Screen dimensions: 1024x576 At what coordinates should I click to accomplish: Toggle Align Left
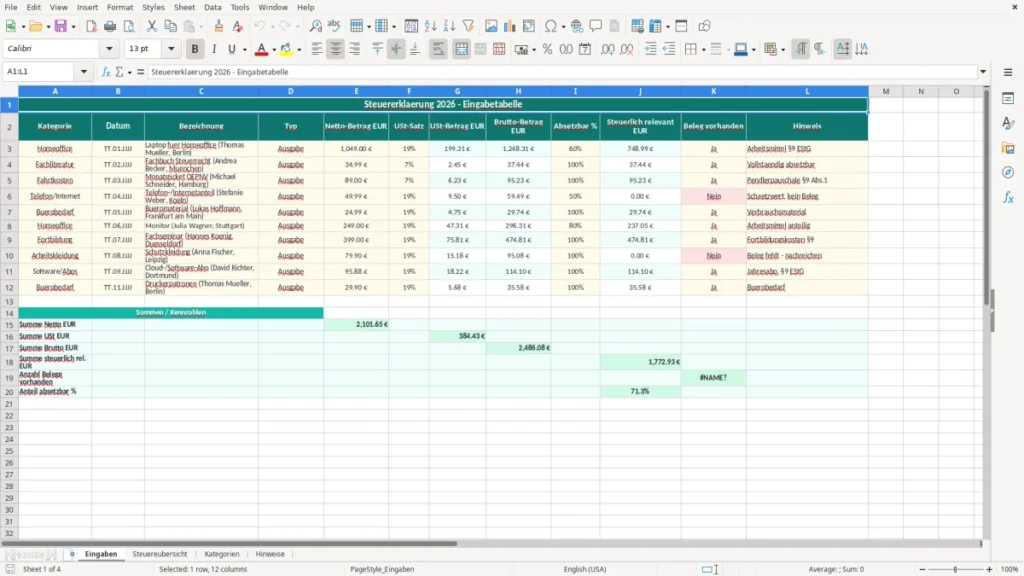317,49
